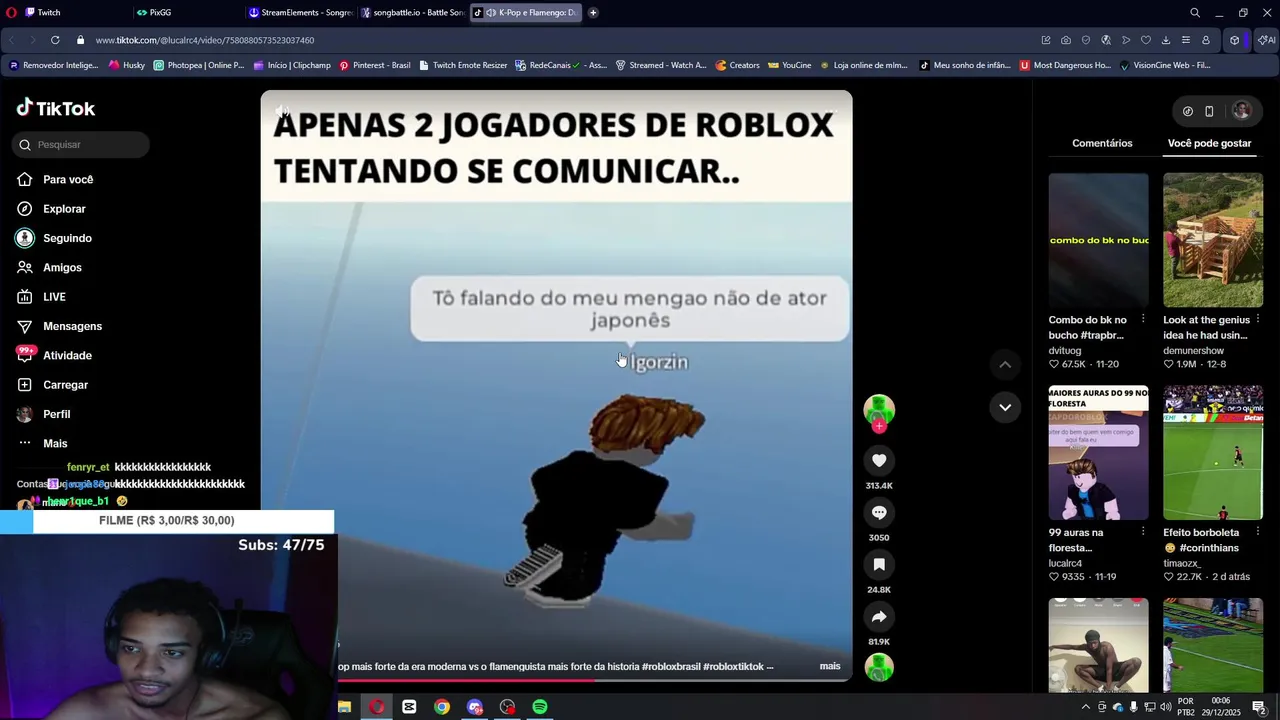This screenshot has height=720, width=1280.
Task: Switch to the Você pode gostar tab
Action: tap(1209, 143)
